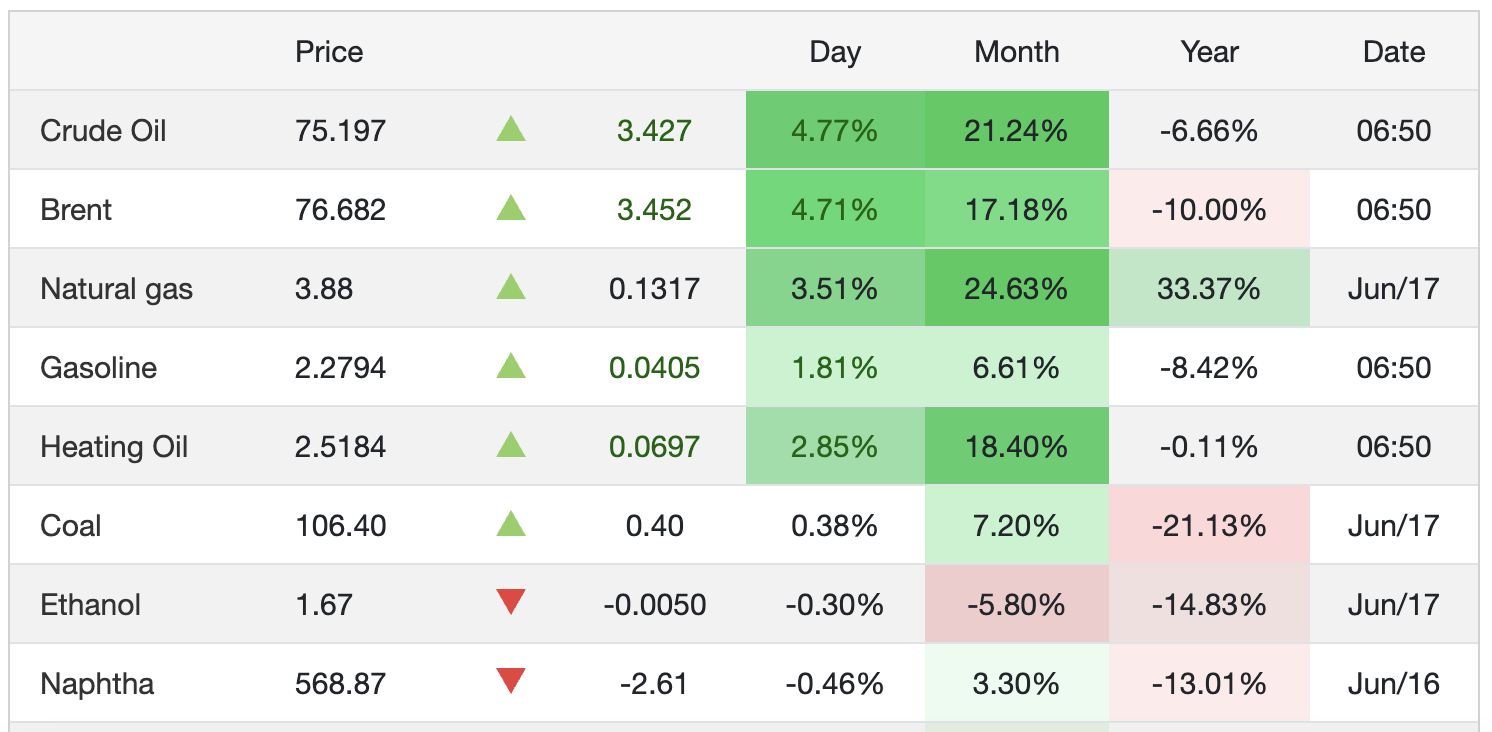1492x732 pixels.
Task: Click the up arrow in Natural gas row
Action: 511,287
